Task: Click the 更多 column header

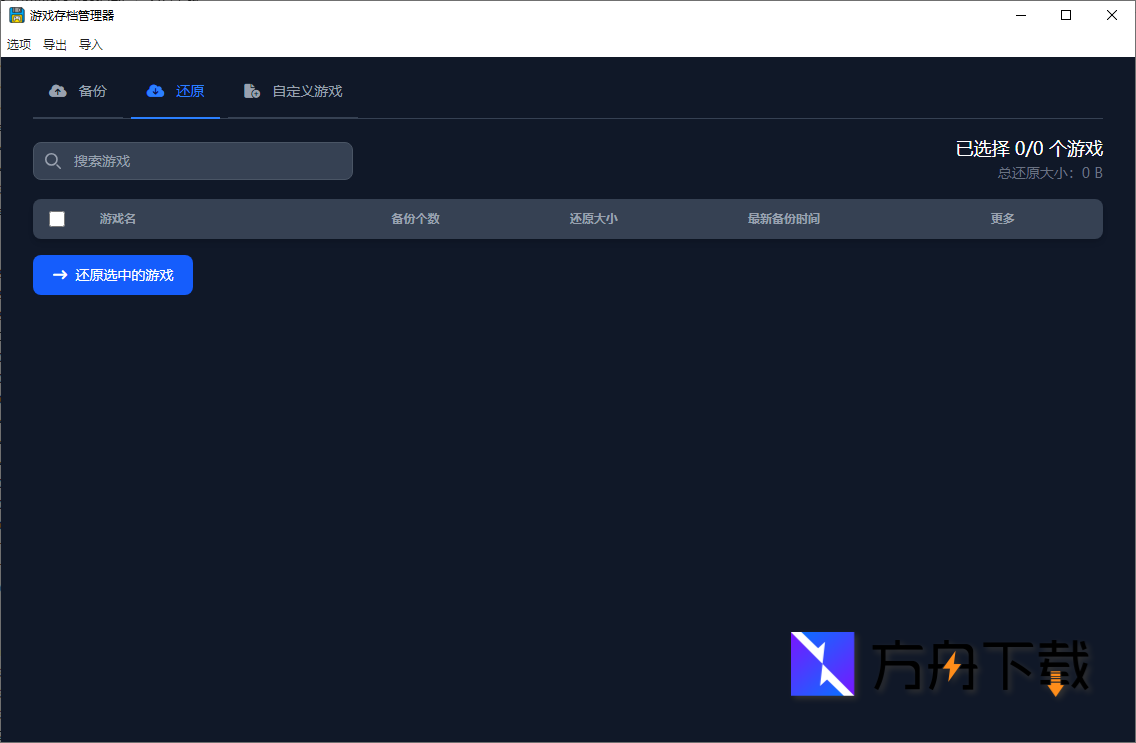Action: (1002, 218)
